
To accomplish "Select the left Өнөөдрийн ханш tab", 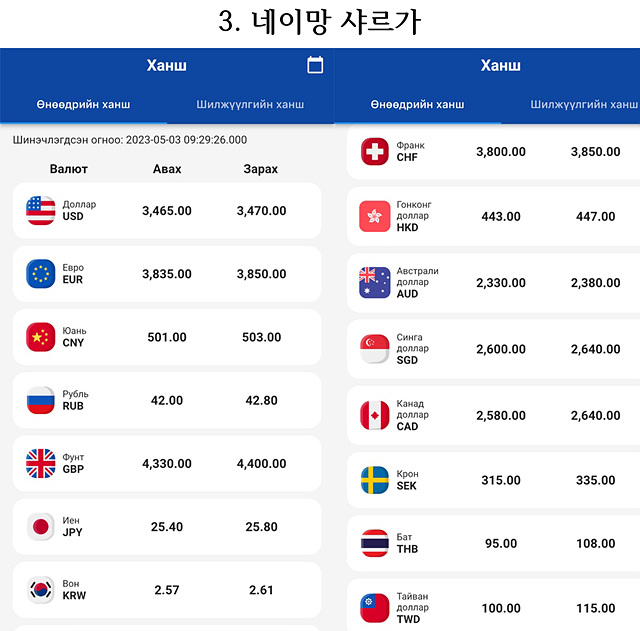I will click(x=83, y=104).
